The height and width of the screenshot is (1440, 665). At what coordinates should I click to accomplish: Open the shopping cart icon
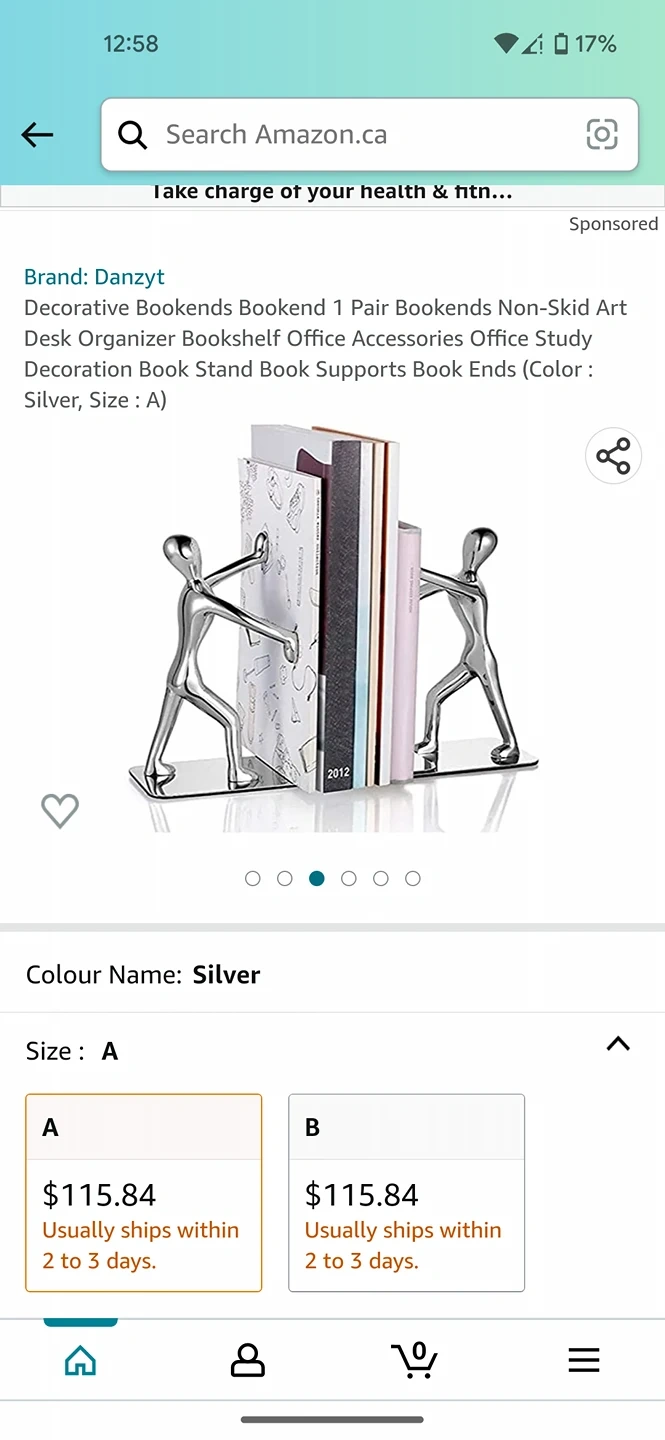tap(414, 1360)
